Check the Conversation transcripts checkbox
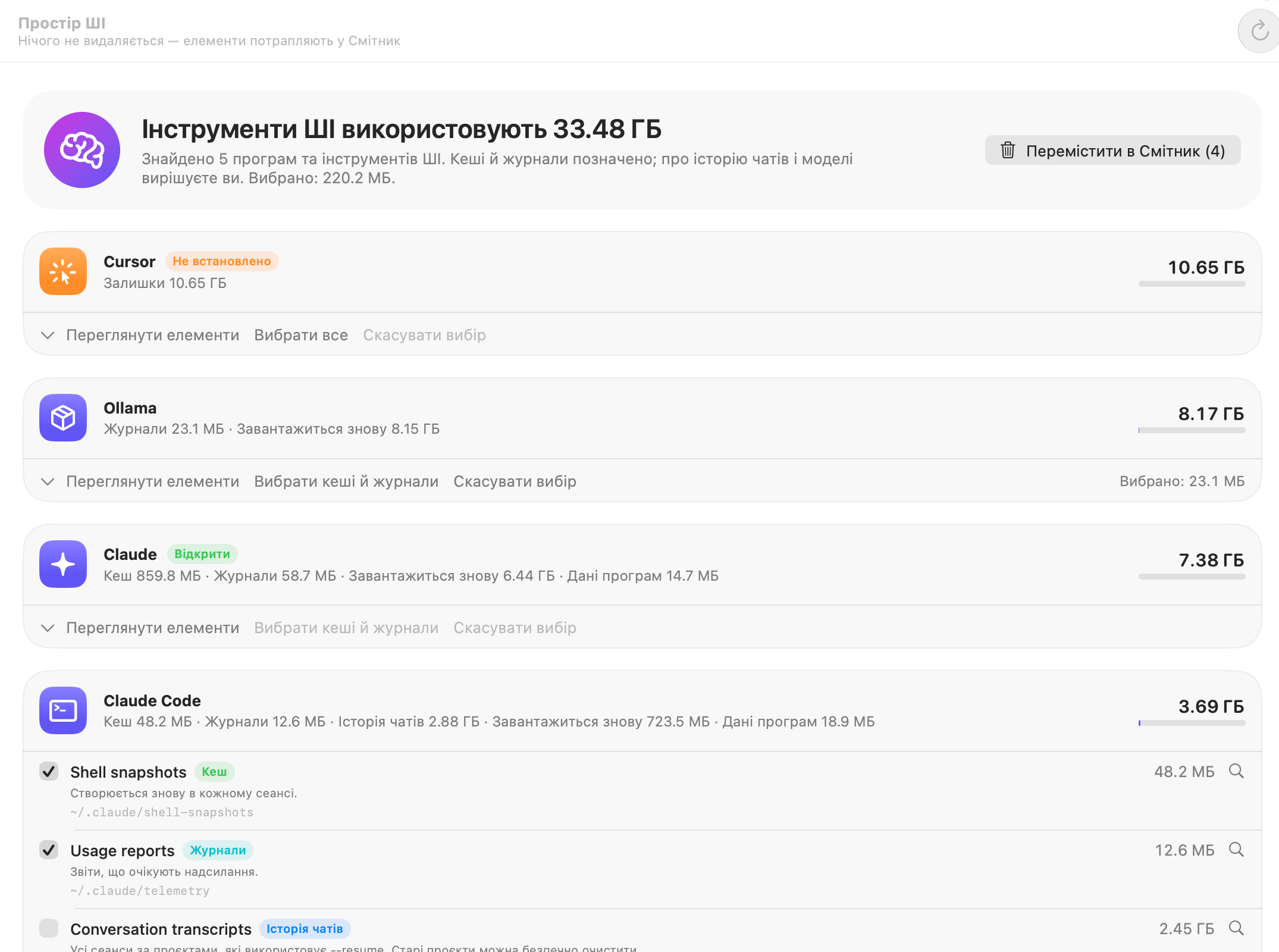Screen dimensions: 1279x952 [49, 928]
